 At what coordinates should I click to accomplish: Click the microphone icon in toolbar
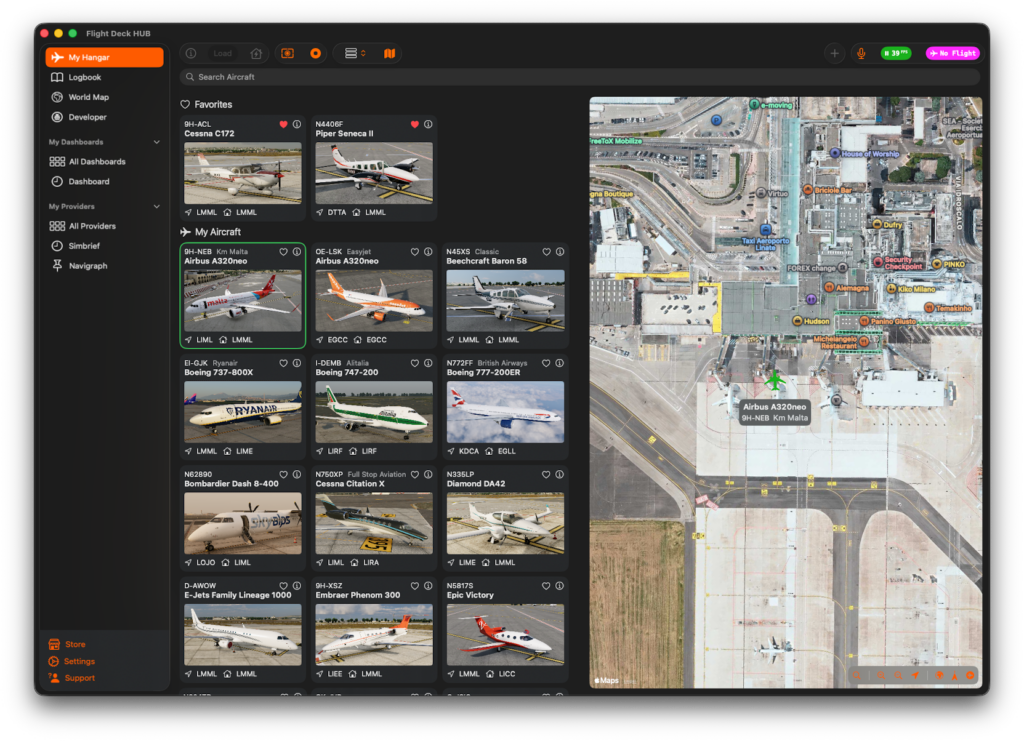(x=861, y=53)
